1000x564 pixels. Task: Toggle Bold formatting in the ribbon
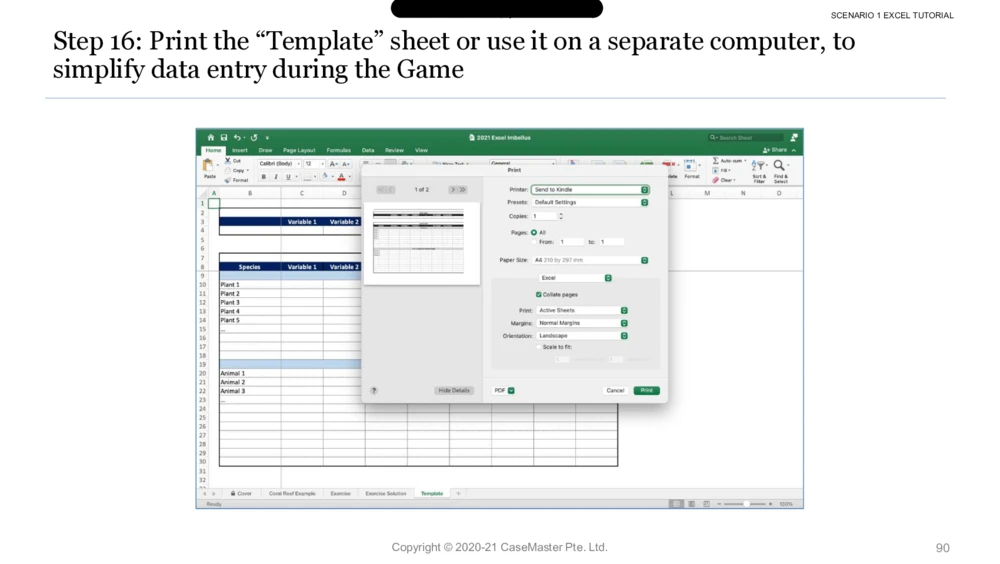pos(264,177)
